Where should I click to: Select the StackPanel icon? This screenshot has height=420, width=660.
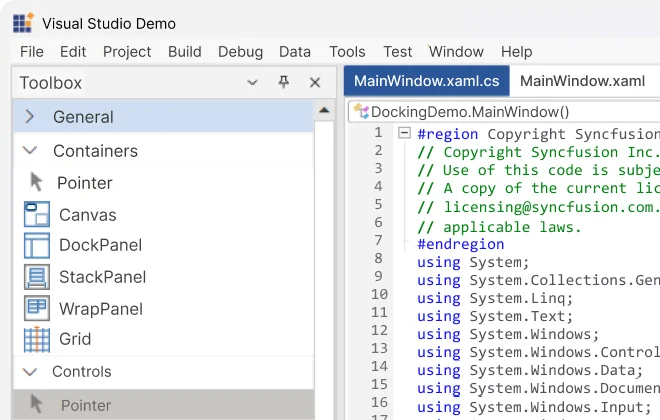tap(37, 277)
